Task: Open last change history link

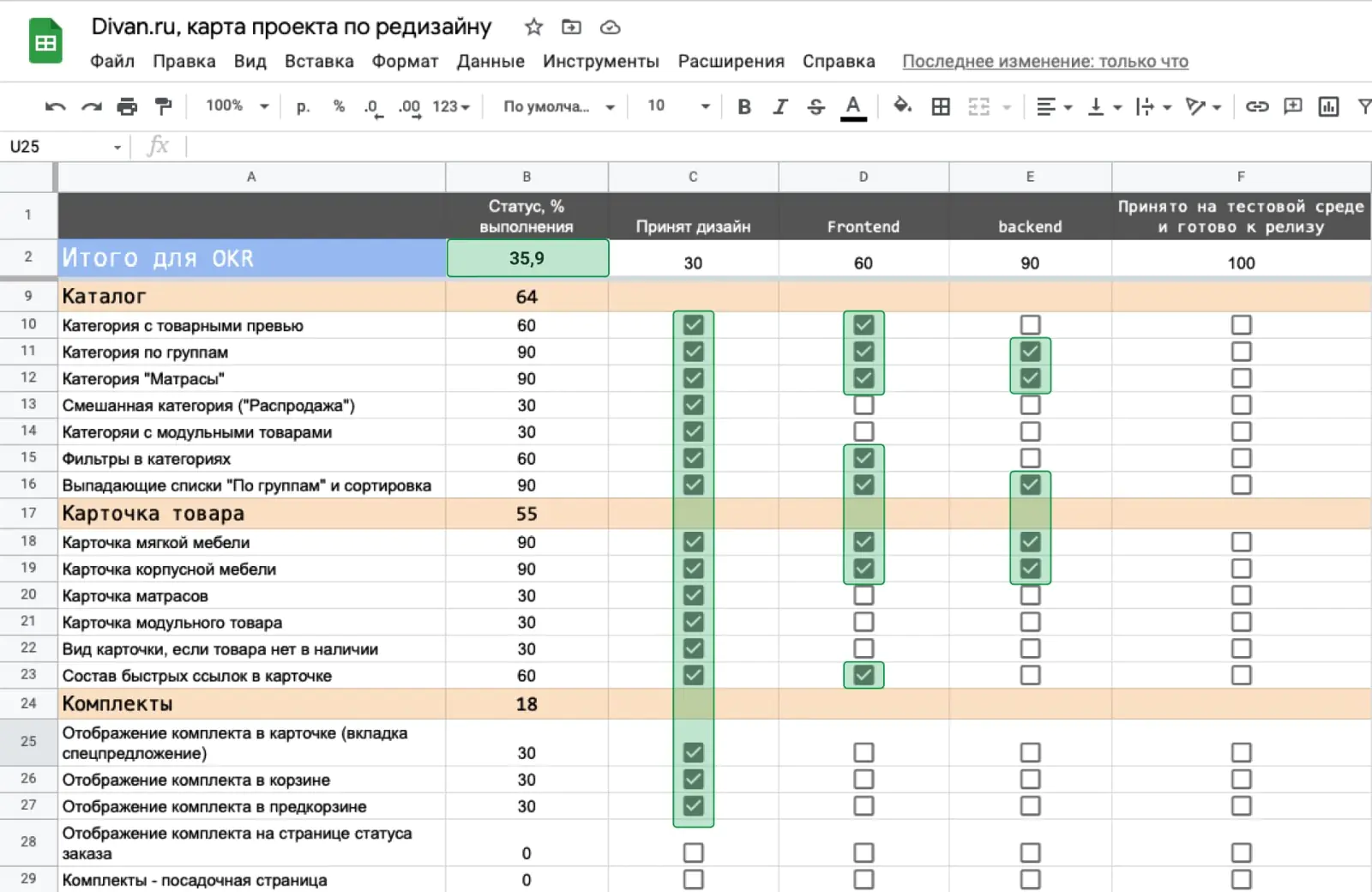Action: click(1045, 61)
